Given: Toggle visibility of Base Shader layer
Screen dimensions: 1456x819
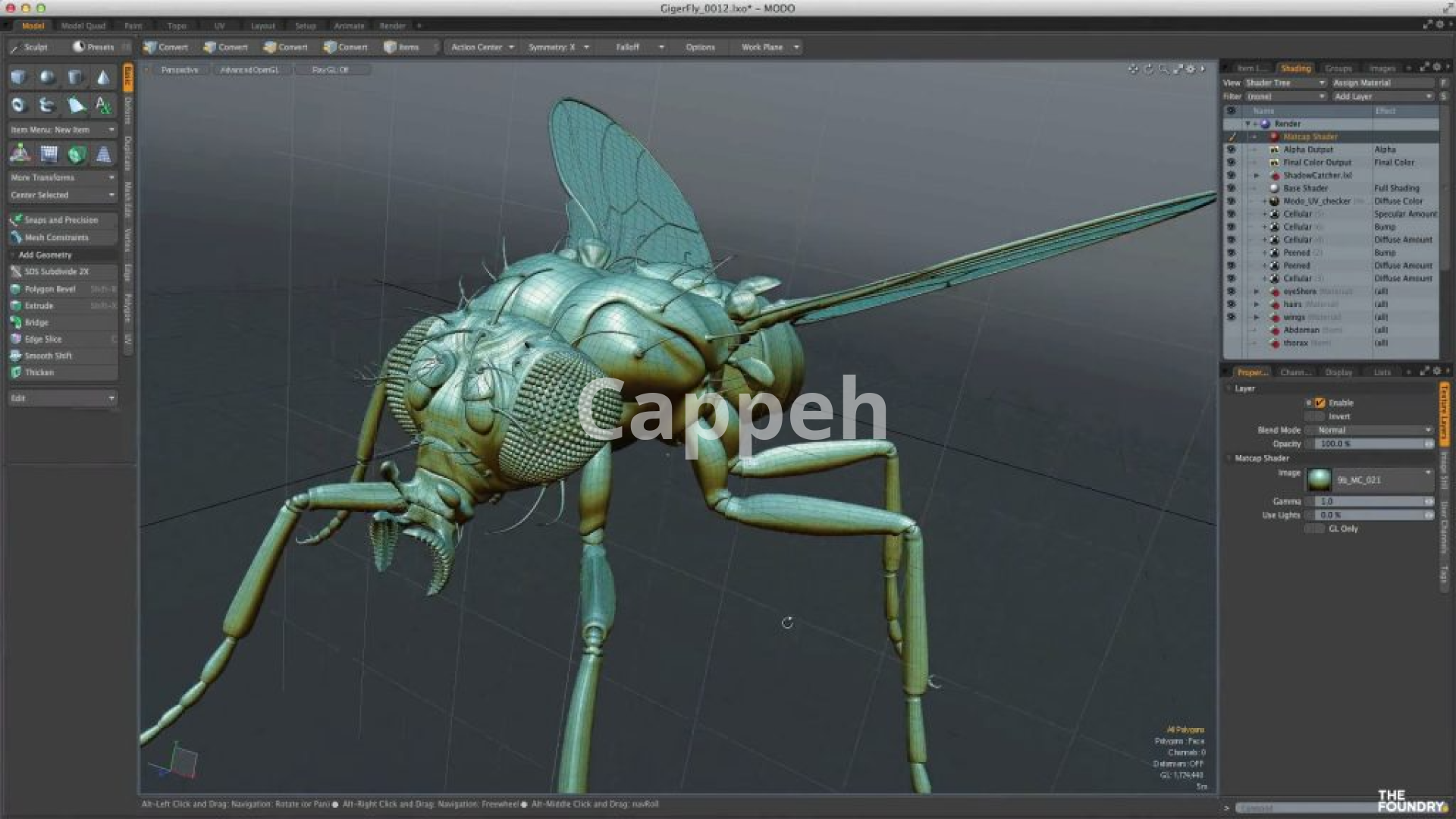Looking at the screenshot, I should pyautogui.click(x=1231, y=188).
